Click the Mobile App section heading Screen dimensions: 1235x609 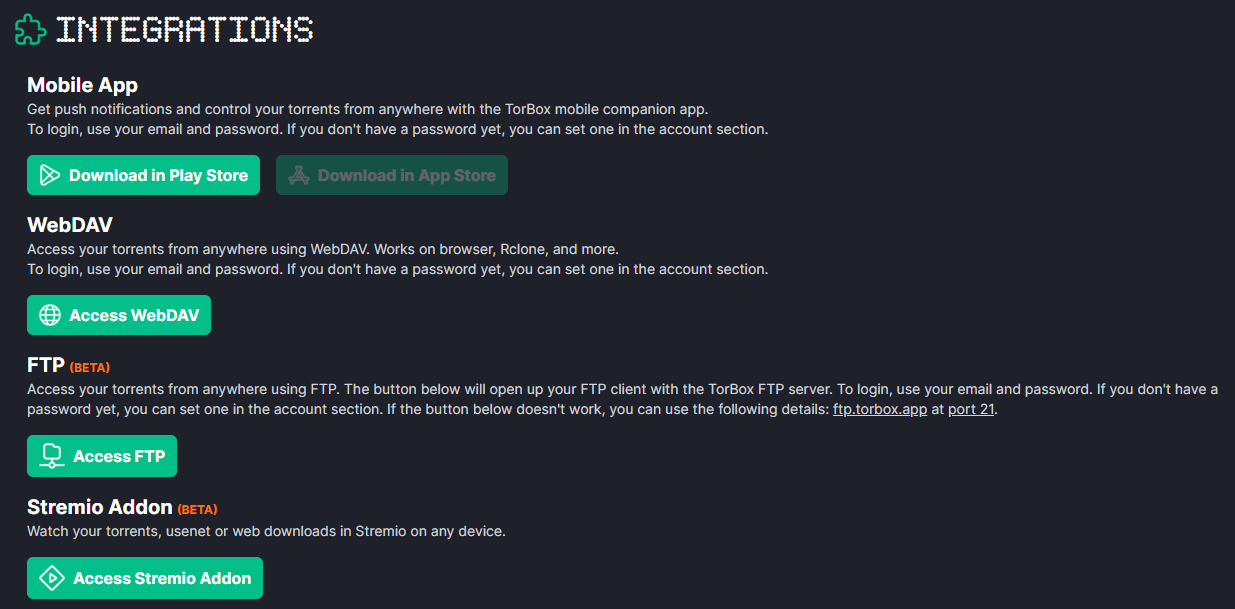pyautogui.click(x=82, y=85)
